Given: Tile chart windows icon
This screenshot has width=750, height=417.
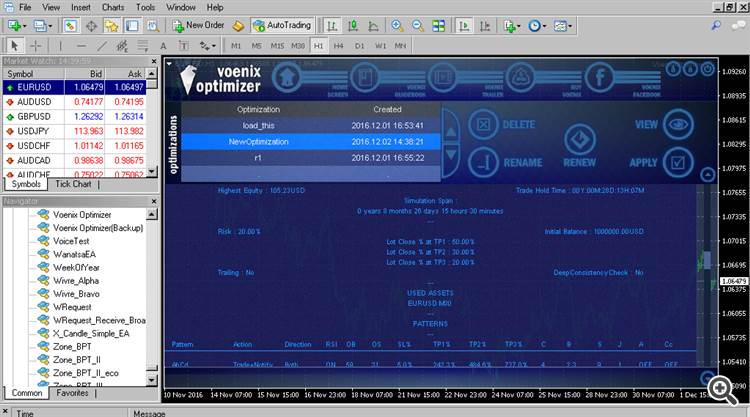Looking at the screenshot, I should click(x=438, y=26).
